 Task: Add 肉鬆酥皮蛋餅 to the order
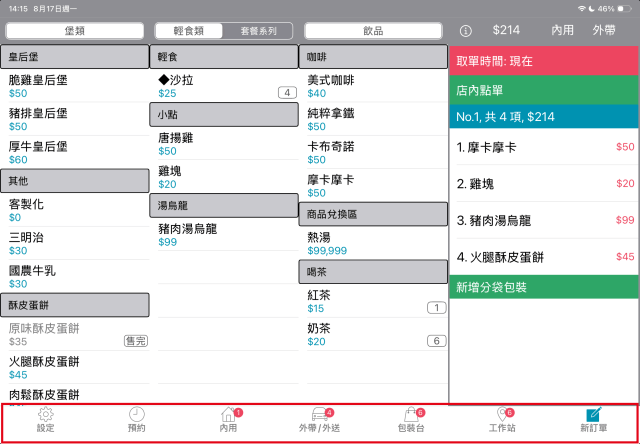click(x=75, y=394)
